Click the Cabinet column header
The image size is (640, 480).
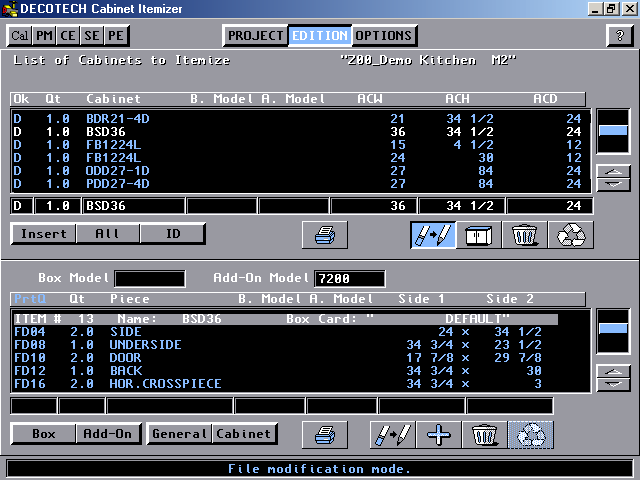113,99
